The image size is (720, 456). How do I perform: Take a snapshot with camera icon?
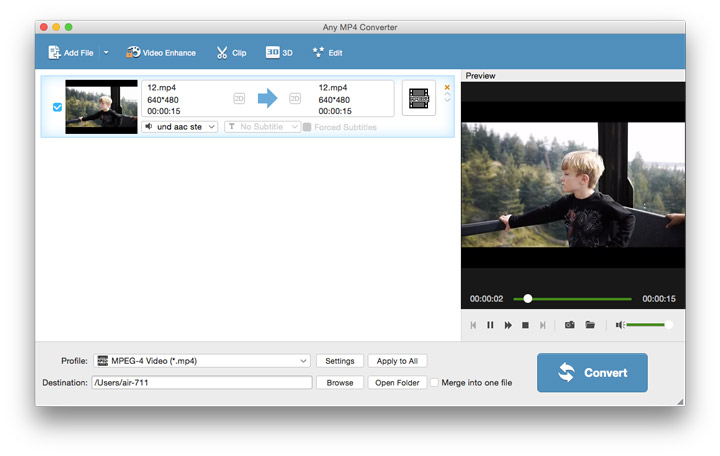point(570,325)
